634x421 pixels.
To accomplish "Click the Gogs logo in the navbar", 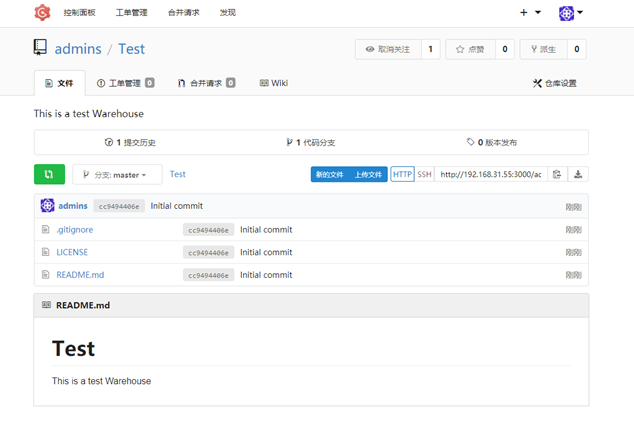I will [x=42, y=13].
